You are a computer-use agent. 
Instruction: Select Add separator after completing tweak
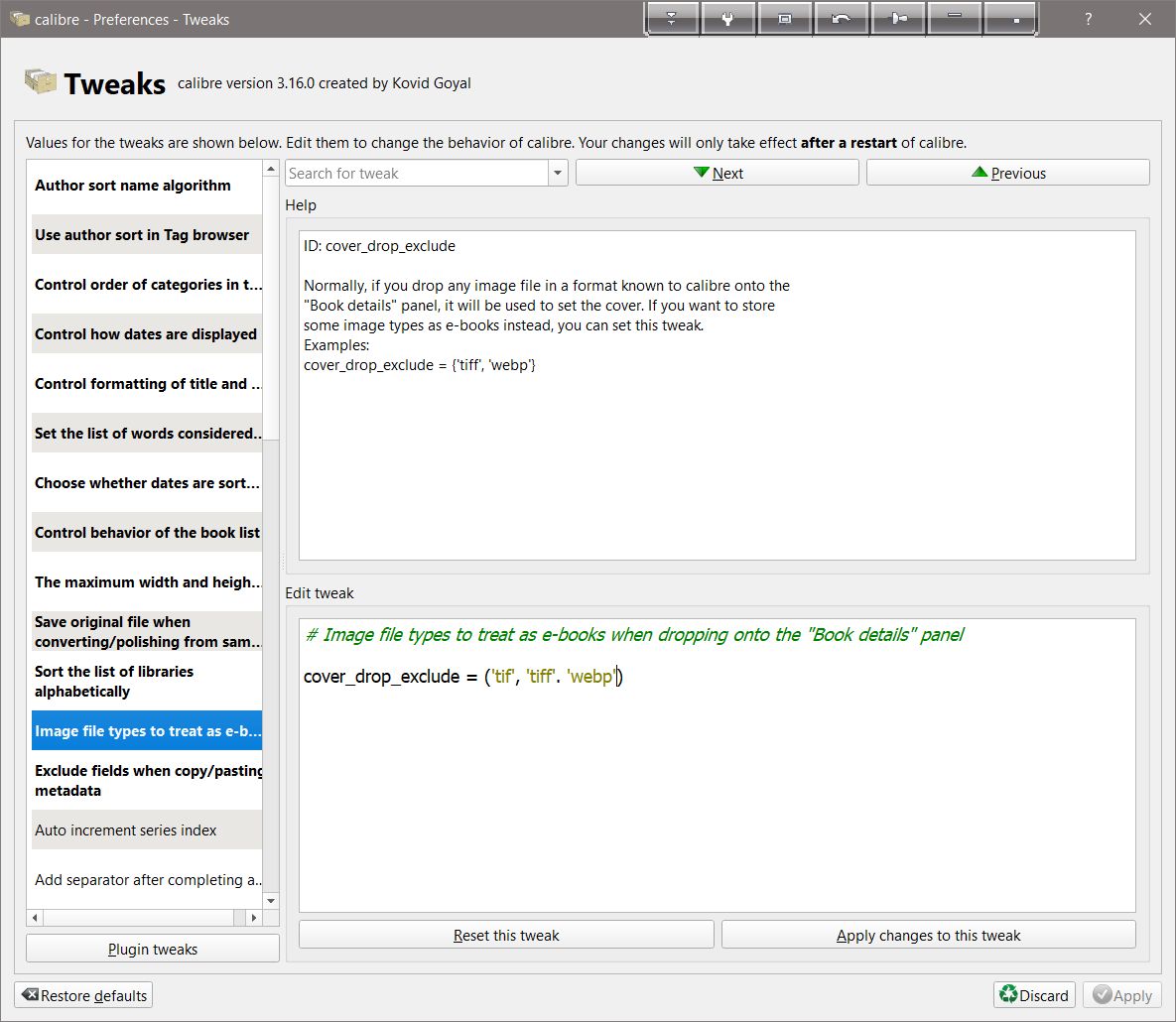pos(147,879)
